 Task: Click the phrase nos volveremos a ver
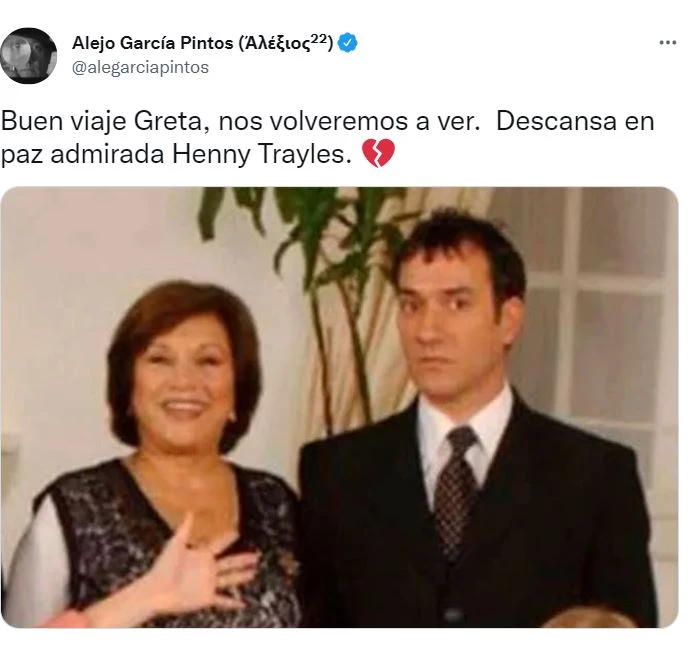click(349, 122)
